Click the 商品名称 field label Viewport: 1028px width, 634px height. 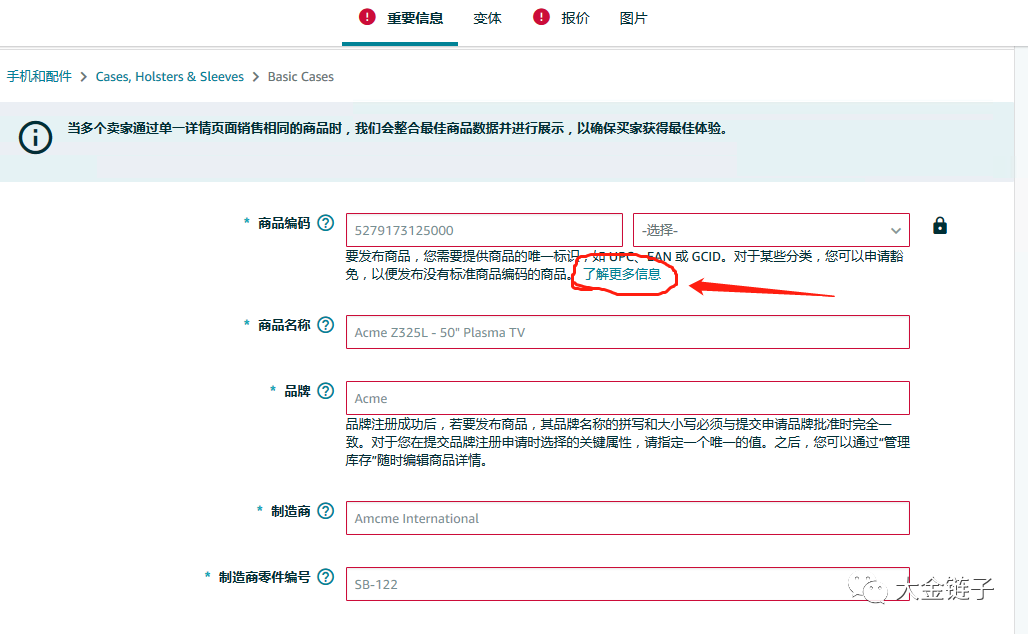point(284,325)
